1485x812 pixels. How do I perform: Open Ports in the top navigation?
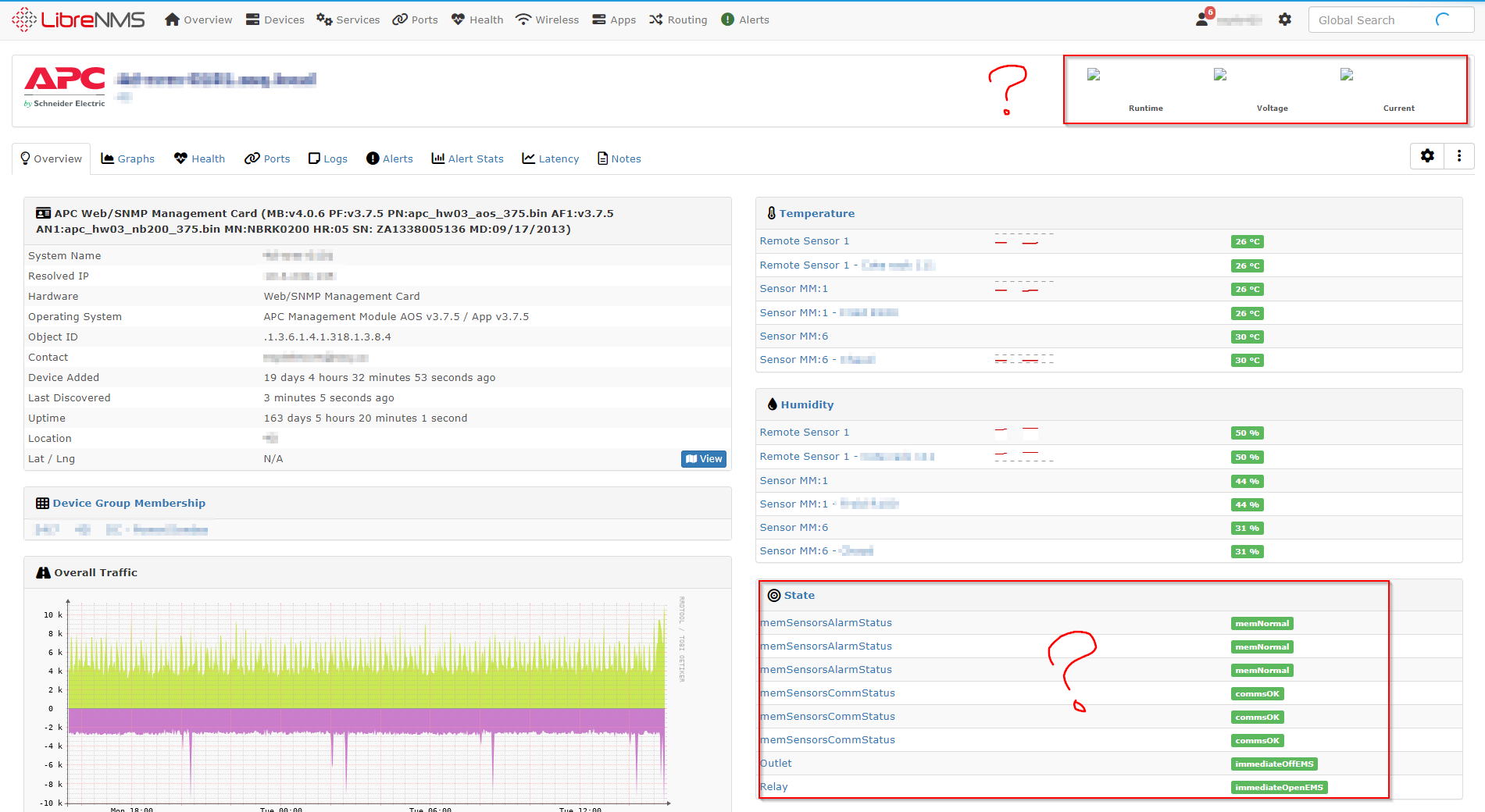tap(415, 20)
